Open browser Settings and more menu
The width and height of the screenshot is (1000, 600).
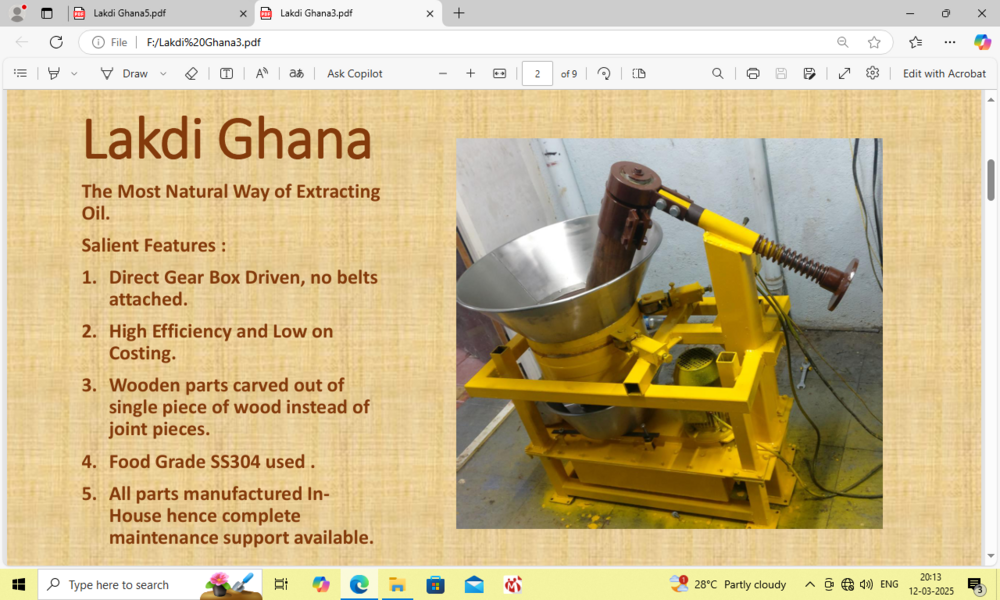coord(950,42)
